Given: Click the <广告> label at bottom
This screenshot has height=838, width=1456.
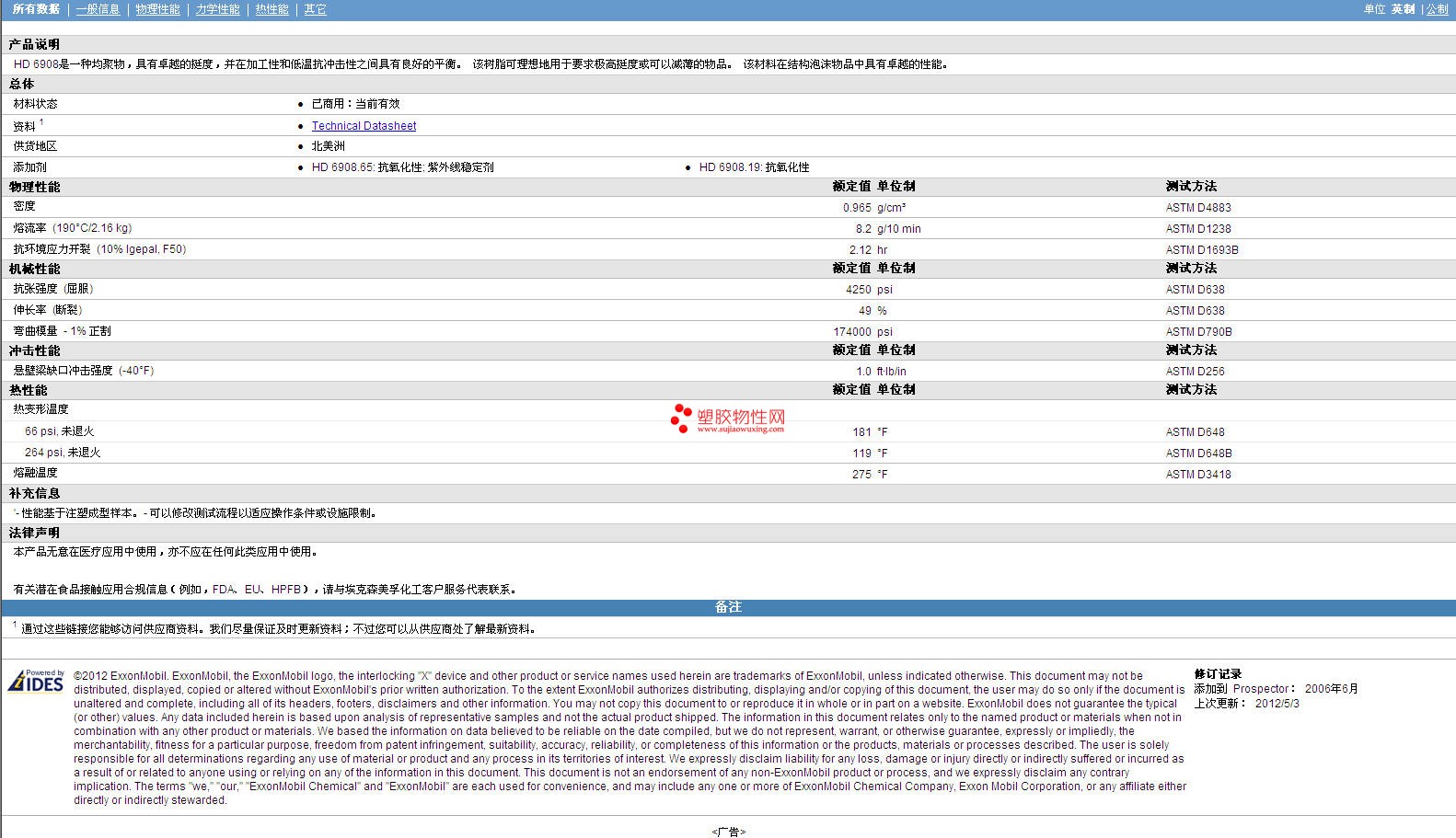Looking at the screenshot, I should [728, 832].
